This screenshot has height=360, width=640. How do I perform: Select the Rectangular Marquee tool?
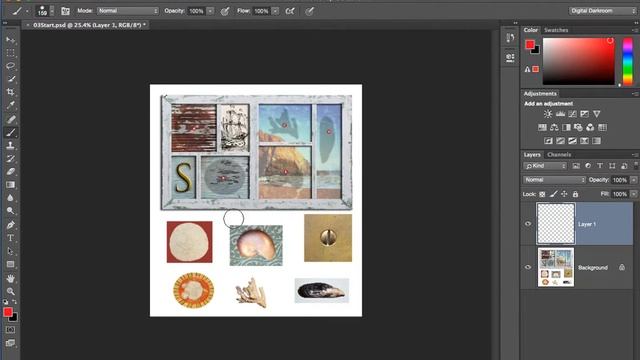coord(11,53)
